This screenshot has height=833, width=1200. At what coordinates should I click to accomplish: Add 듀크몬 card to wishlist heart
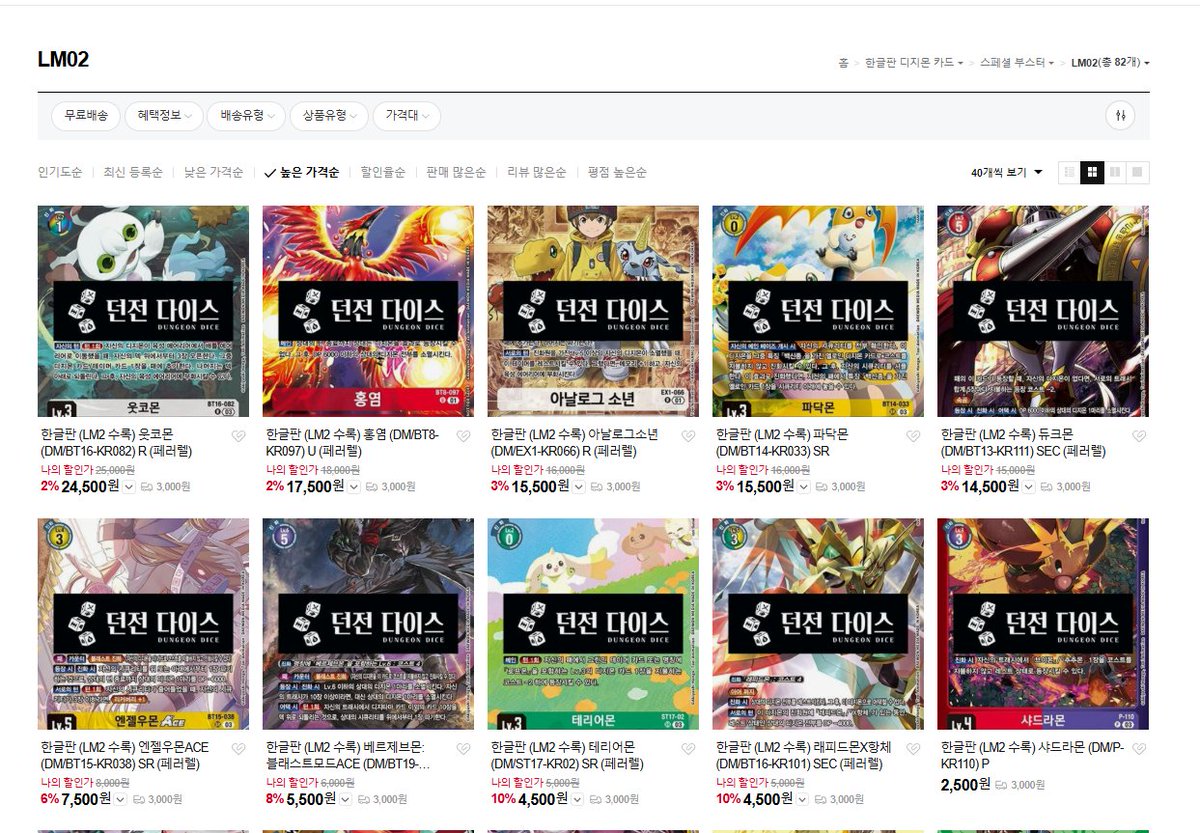(x=1139, y=436)
